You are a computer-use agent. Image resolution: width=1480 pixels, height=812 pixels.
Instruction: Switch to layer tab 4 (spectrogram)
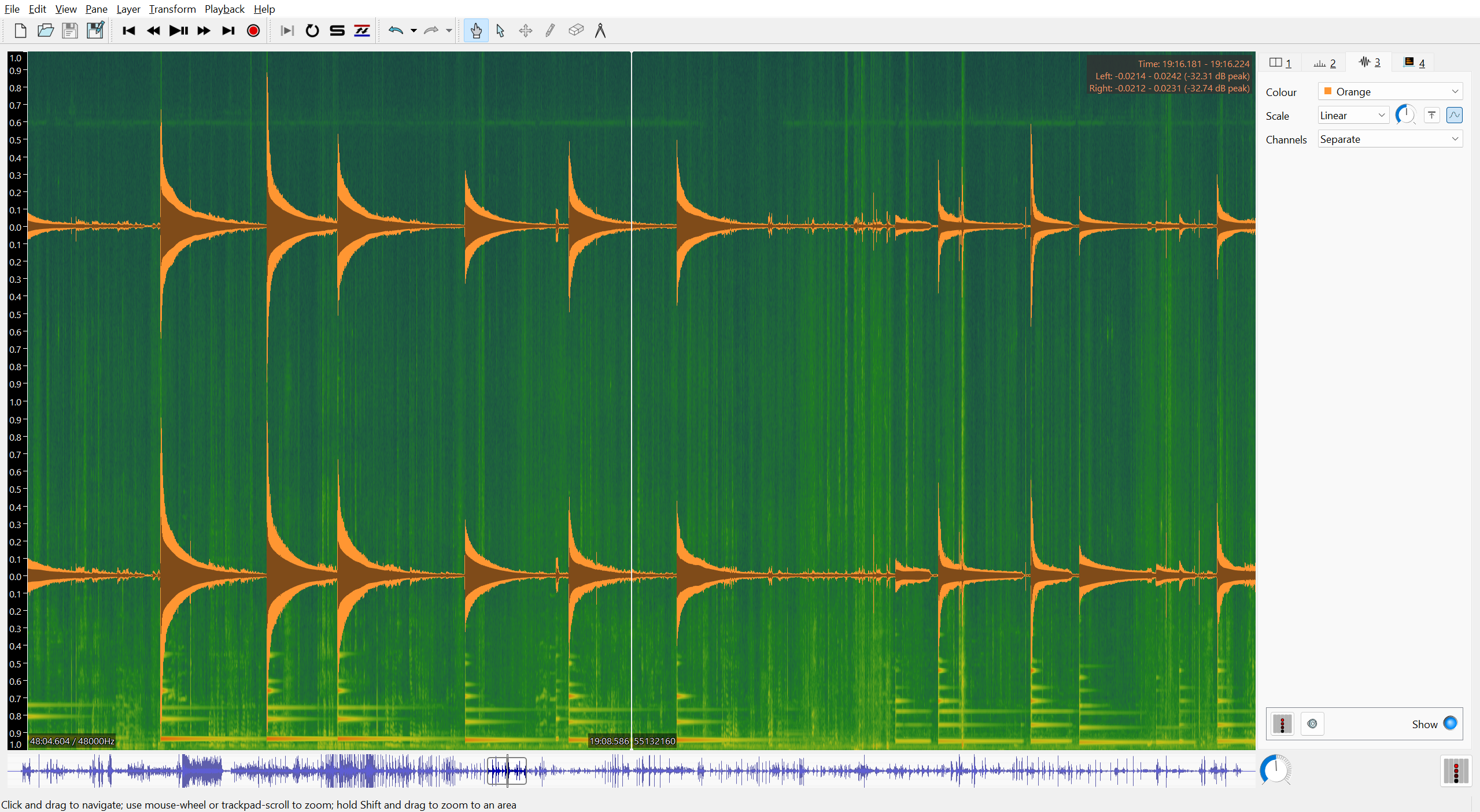click(x=1413, y=62)
